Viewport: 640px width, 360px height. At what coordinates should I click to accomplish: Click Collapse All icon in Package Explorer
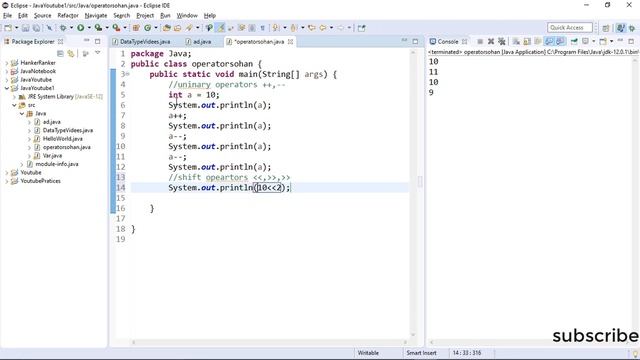[x=60, y=53]
